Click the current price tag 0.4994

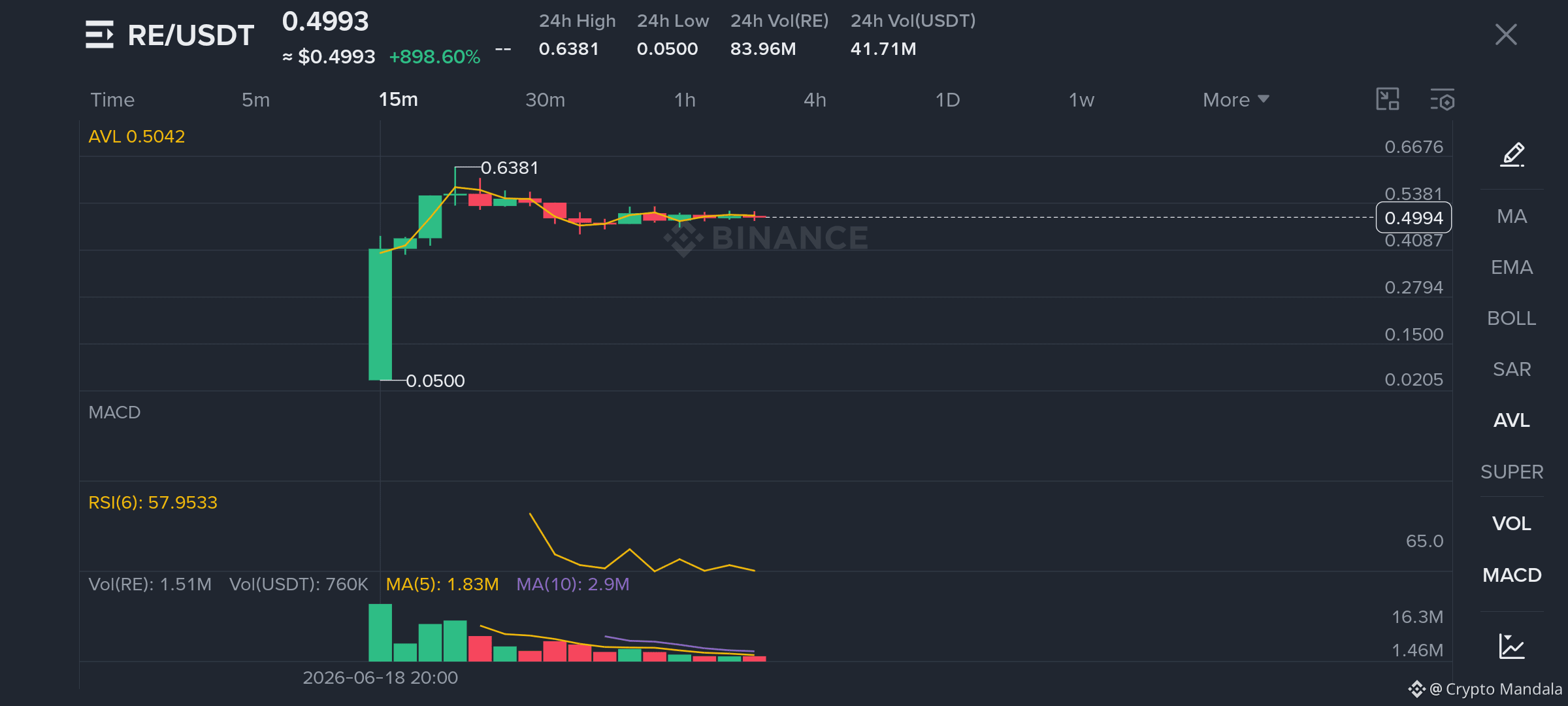[1414, 218]
